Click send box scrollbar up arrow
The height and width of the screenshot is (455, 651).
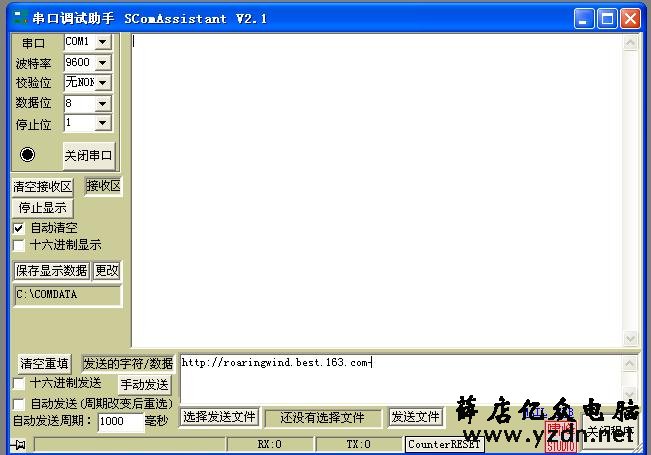[629, 364]
